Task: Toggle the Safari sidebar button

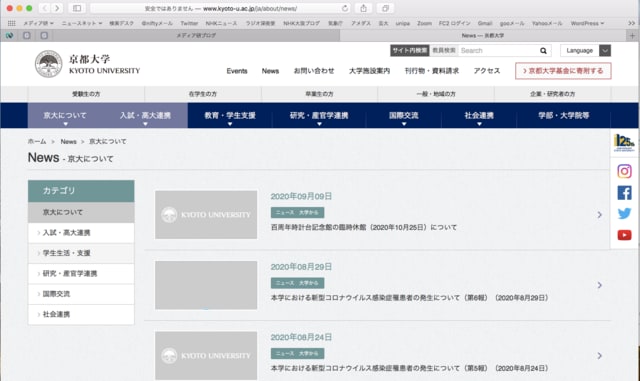Action: tap(77, 8)
